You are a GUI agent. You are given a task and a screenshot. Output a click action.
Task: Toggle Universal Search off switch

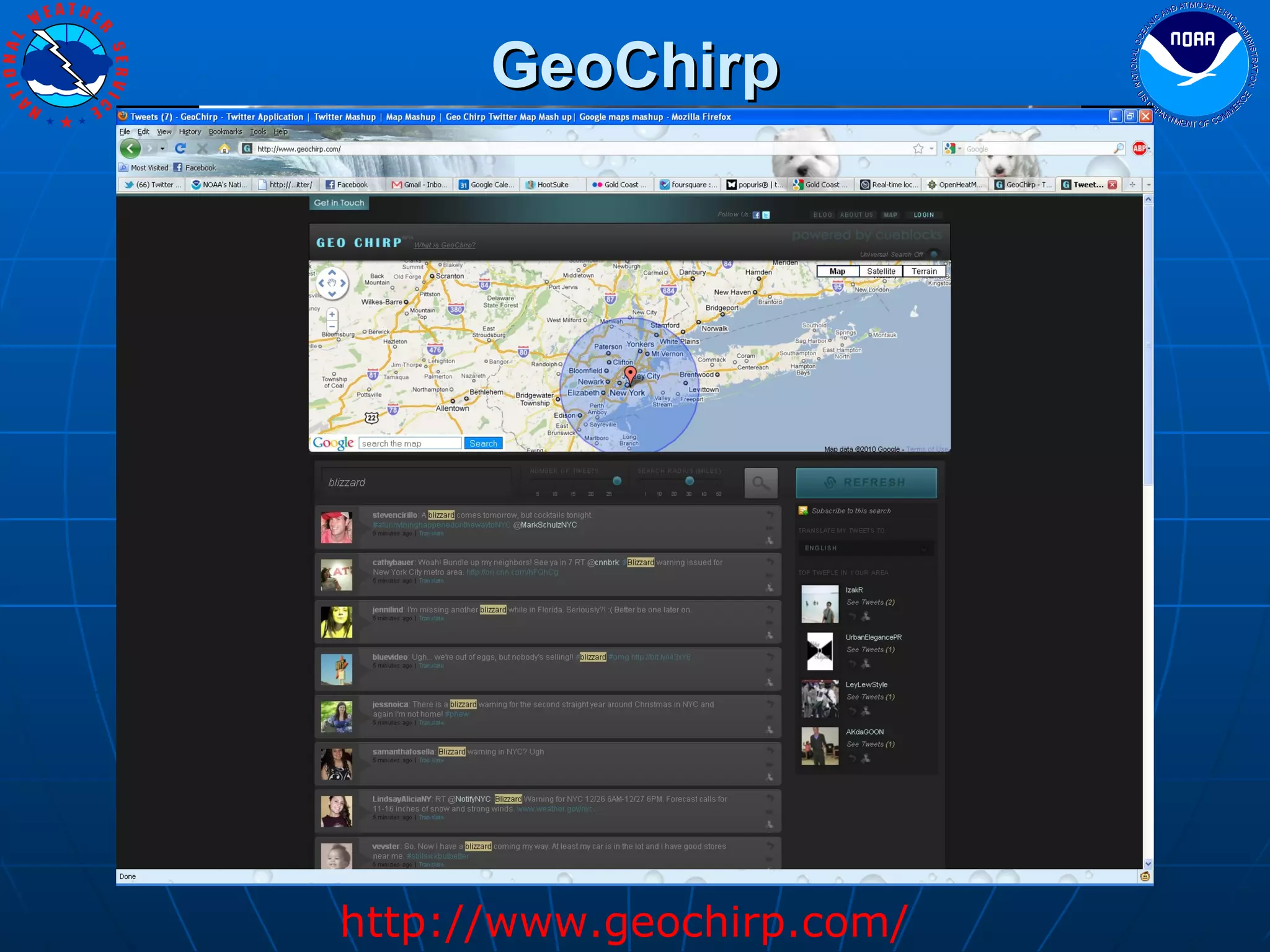click(934, 254)
